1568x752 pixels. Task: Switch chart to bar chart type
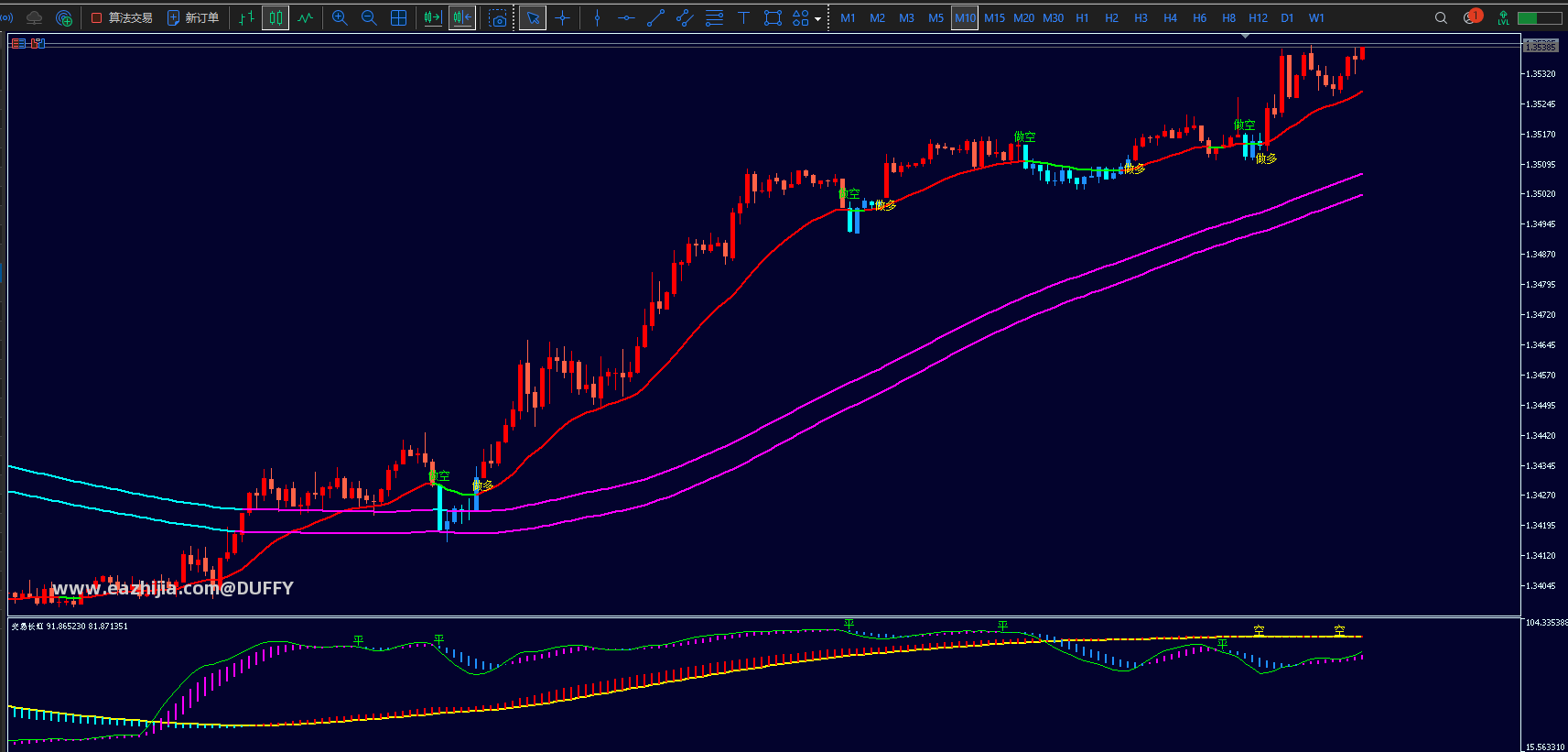tap(246, 17)
